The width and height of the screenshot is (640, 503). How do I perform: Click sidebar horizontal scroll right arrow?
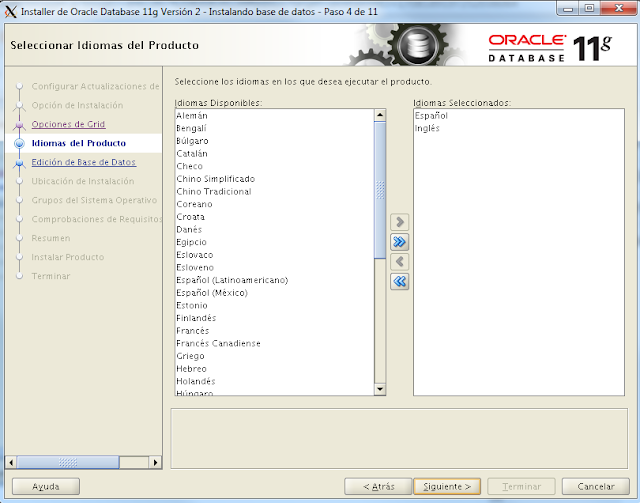(x=155, y=463)
